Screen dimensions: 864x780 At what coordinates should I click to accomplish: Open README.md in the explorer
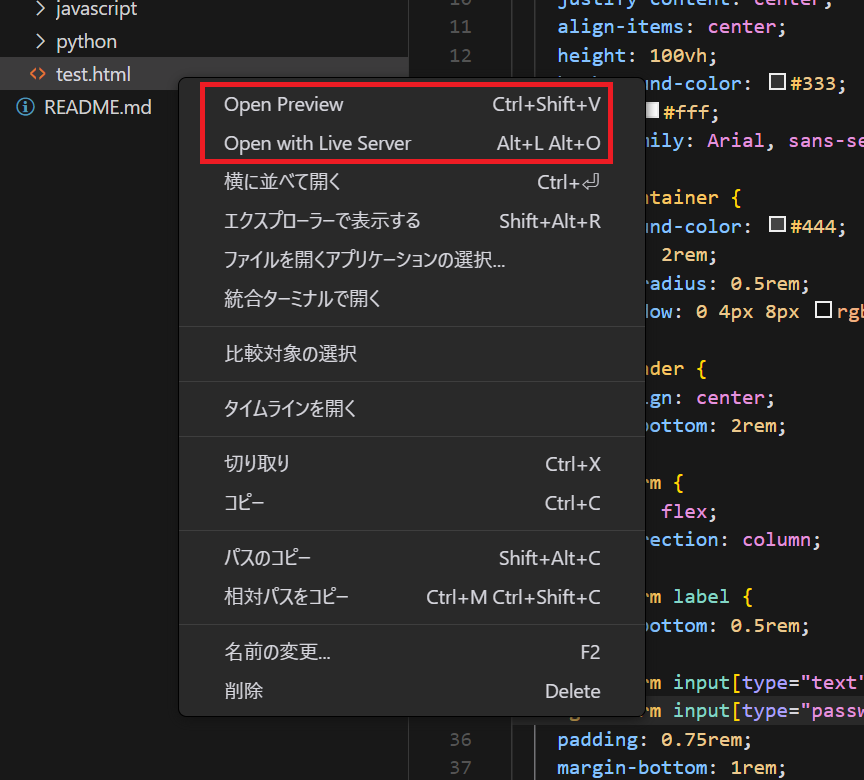[x=89, y=107]
